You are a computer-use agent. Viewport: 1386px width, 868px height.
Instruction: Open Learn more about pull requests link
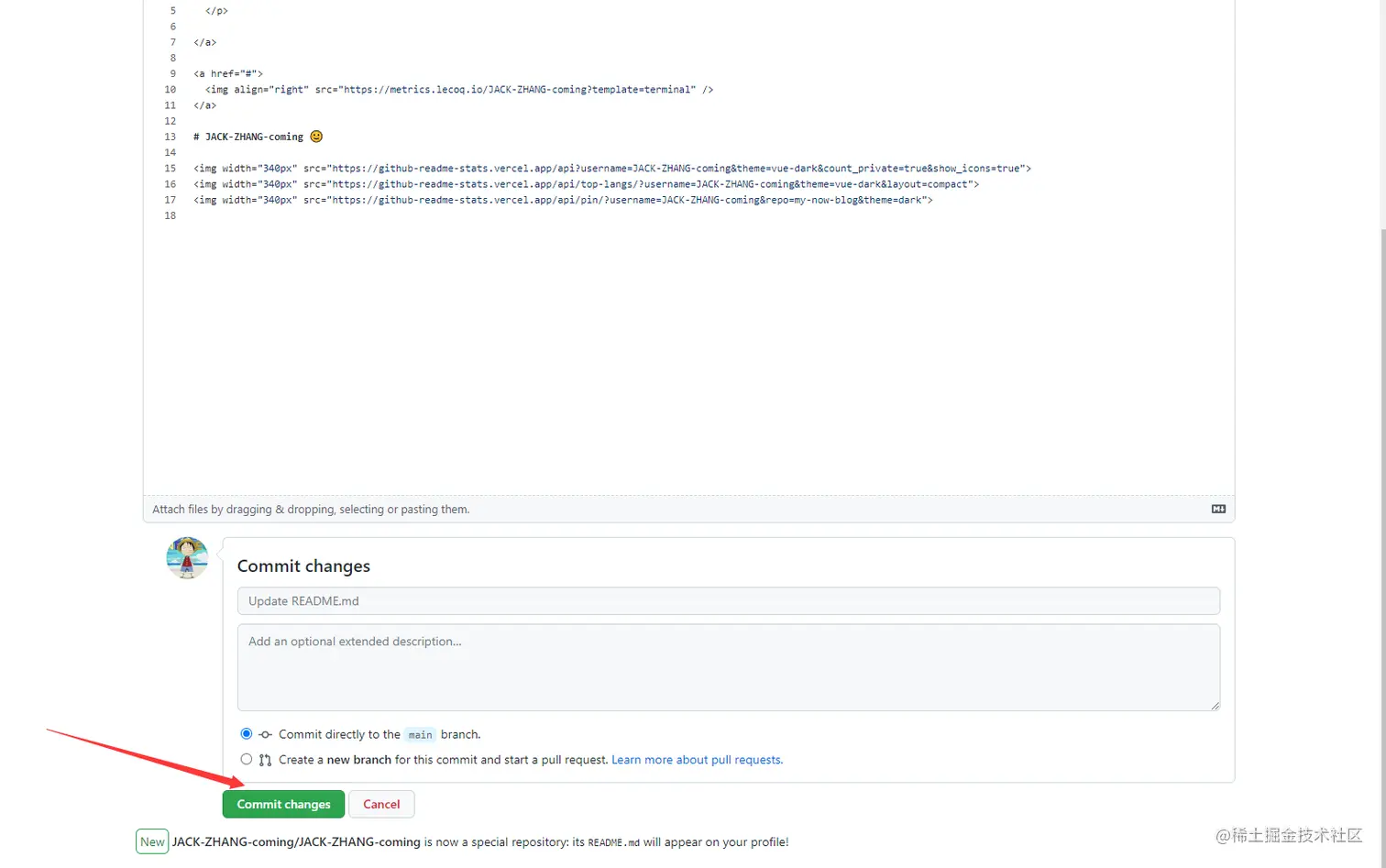[697, 760]
